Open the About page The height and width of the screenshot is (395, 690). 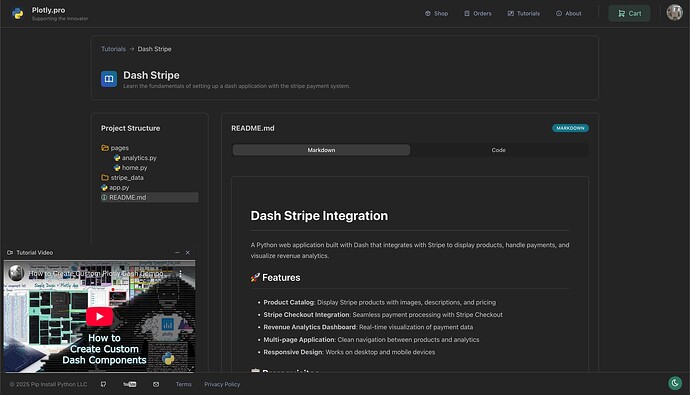point(569,14)
